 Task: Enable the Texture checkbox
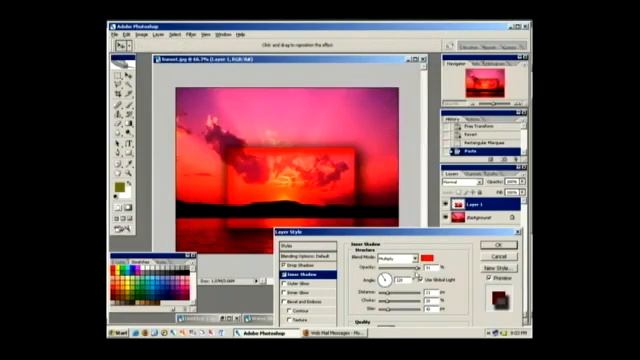(x=289, y=320)
